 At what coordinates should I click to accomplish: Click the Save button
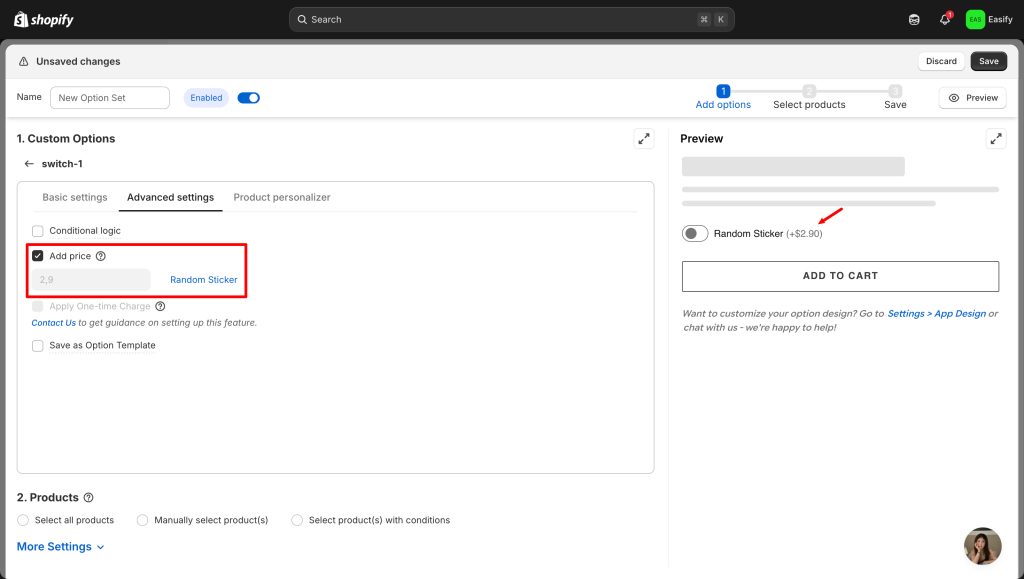(988, 61)
